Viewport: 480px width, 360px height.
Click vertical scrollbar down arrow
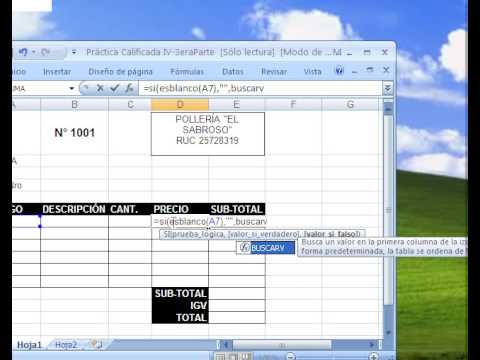(388, 332)
